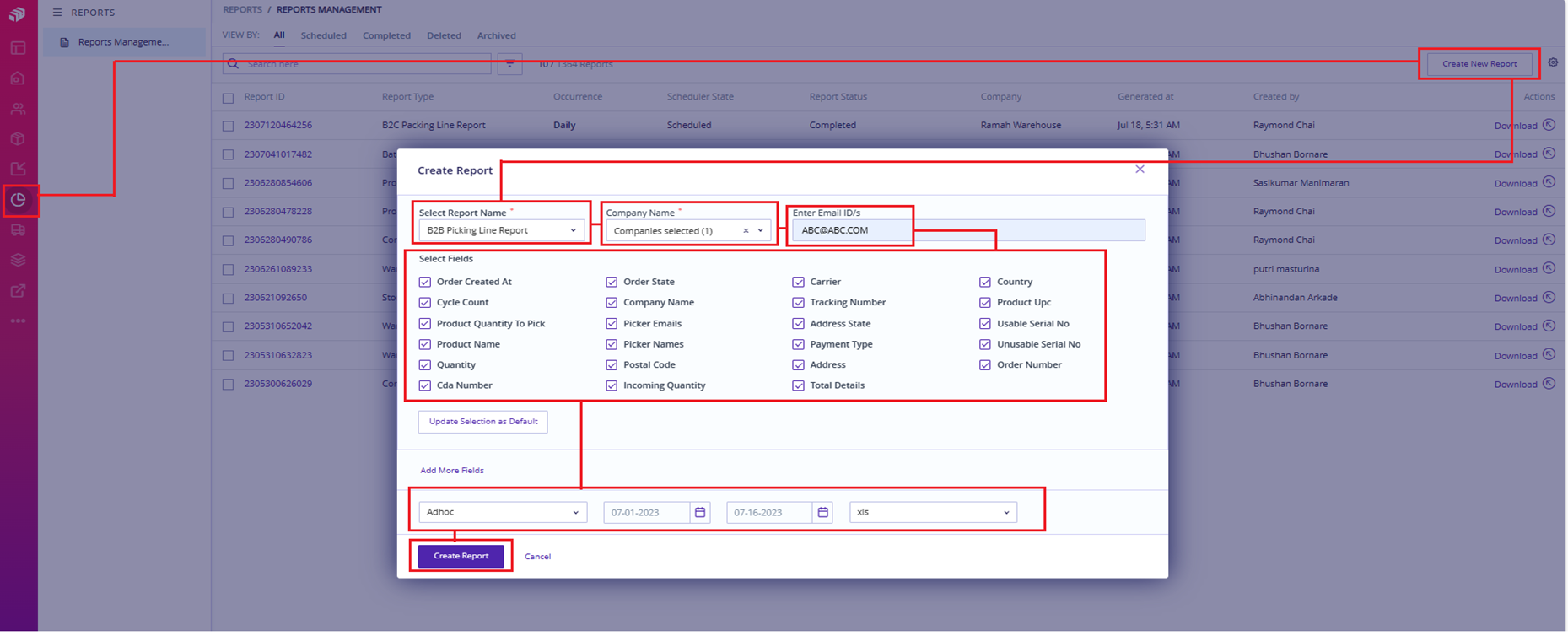1568x636 pixels.
Task: Click the purple Create Report button
Action: coord(461,557)
